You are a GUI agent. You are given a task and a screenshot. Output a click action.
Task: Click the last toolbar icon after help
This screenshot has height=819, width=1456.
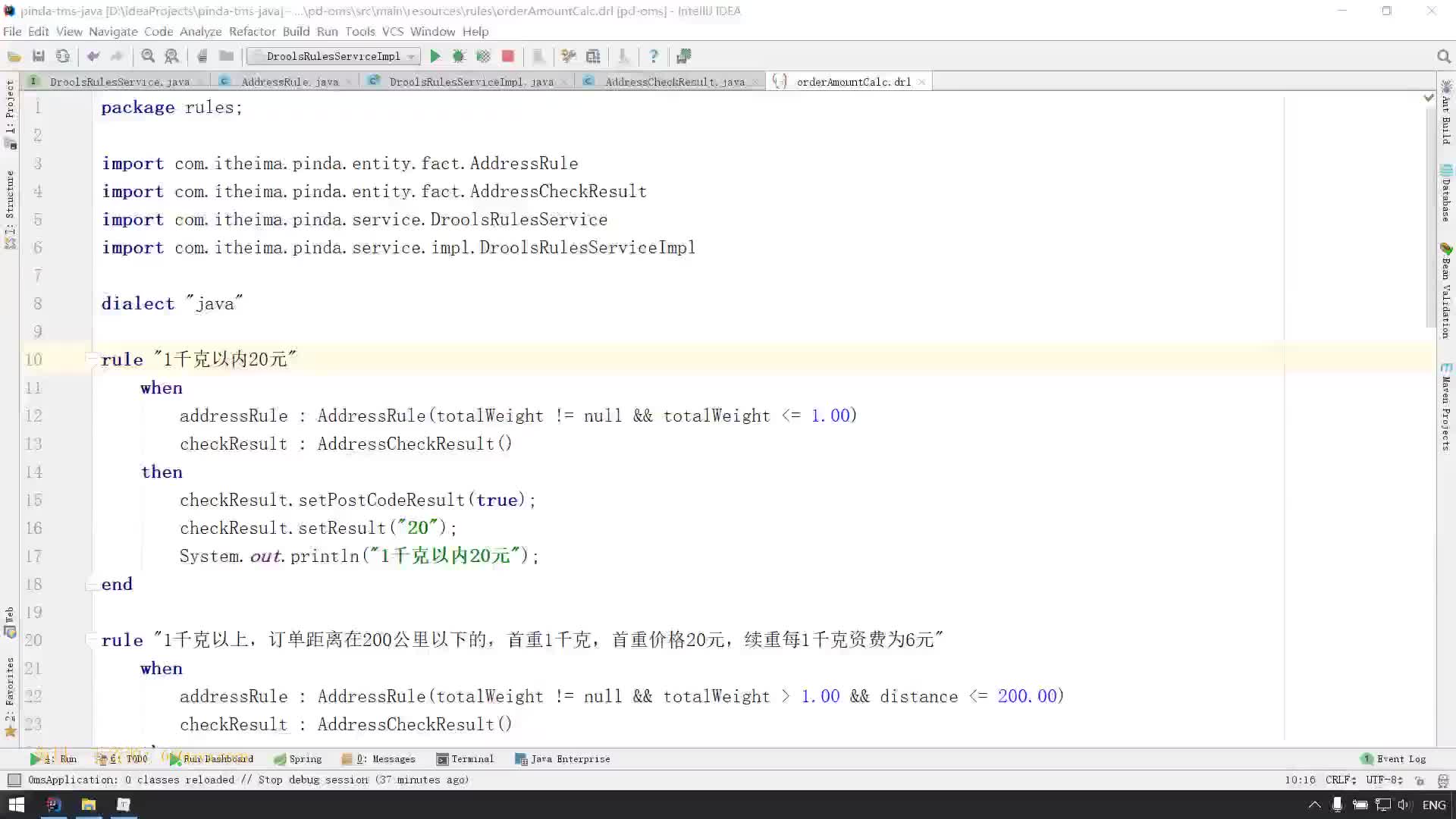[684, 56]
